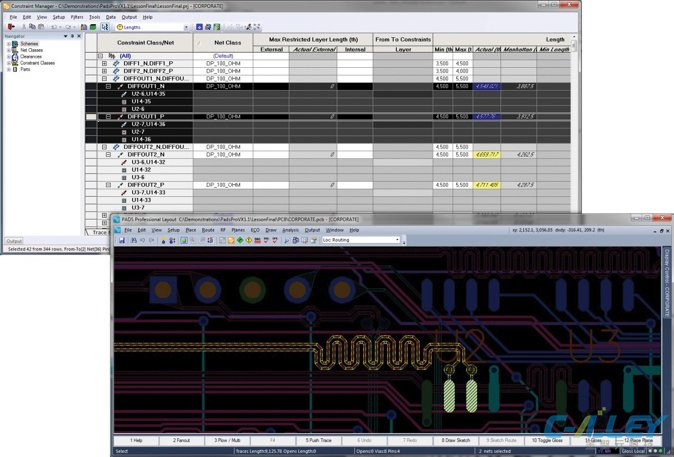Select Parts in the Navigator tree
Viewport: 674px width, 457px height.
(25, 69)
